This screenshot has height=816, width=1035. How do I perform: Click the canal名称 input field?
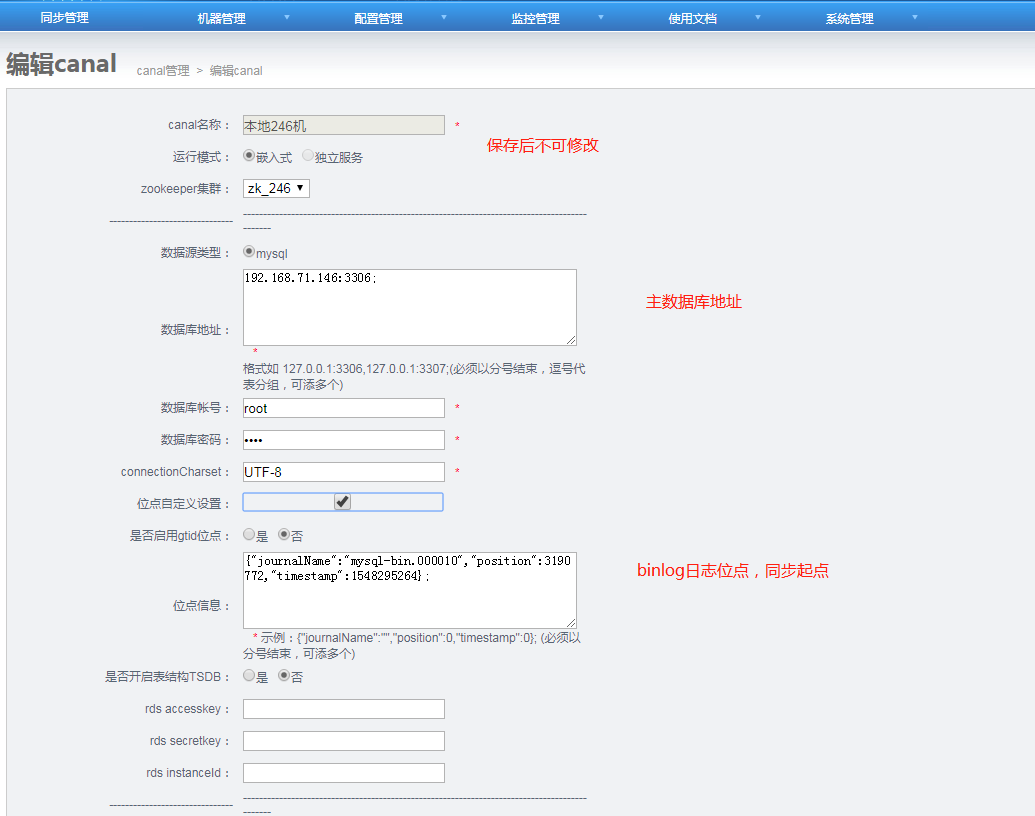[x=343, y=125]
